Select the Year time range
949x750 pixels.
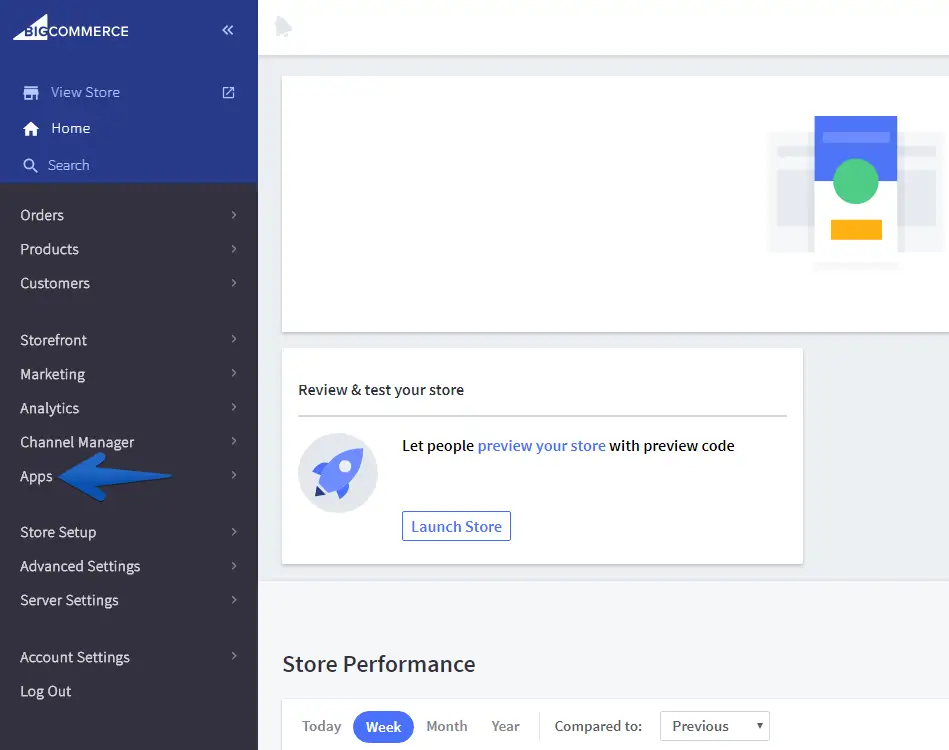point(505,726)
